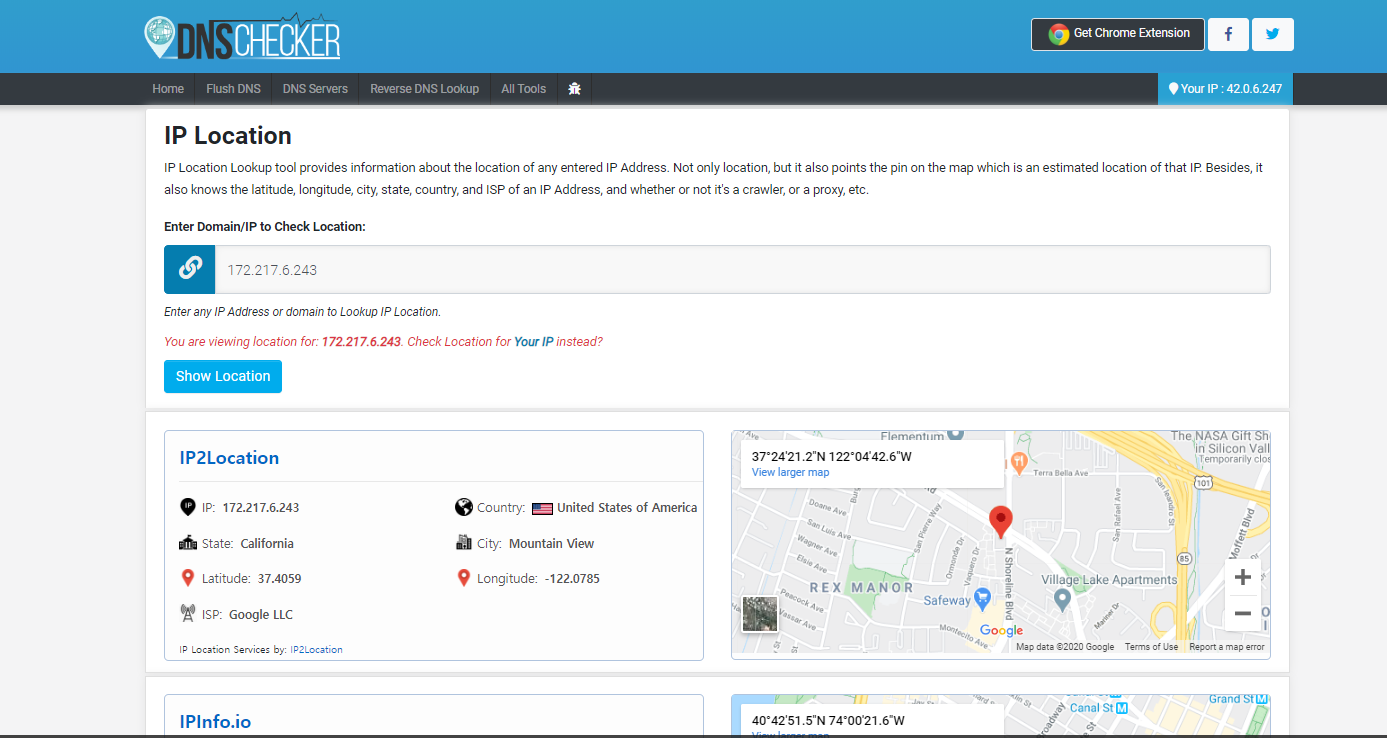Image resolution: width=1387 pixels, height=738 pixels.
Task: Open the DNS Servers menu item
Action: pos(315,89)
